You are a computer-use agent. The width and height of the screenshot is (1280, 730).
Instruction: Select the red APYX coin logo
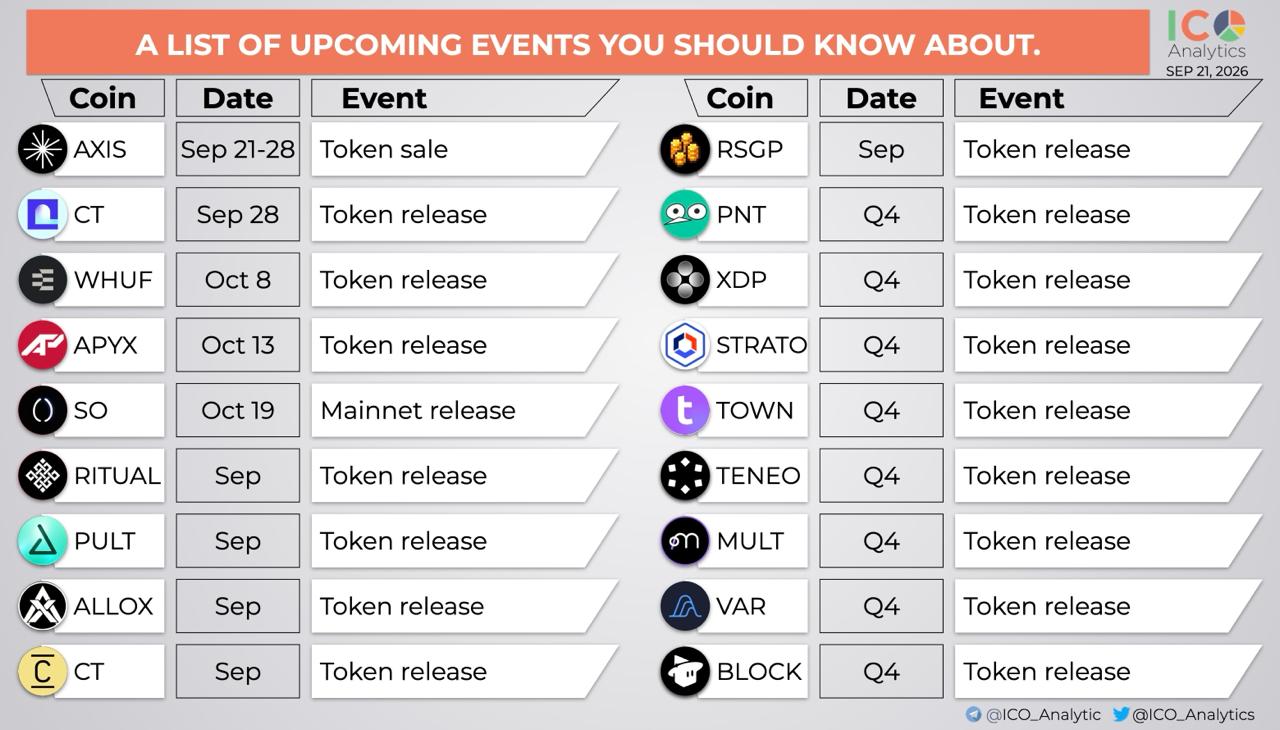click(x=42, y=345)
